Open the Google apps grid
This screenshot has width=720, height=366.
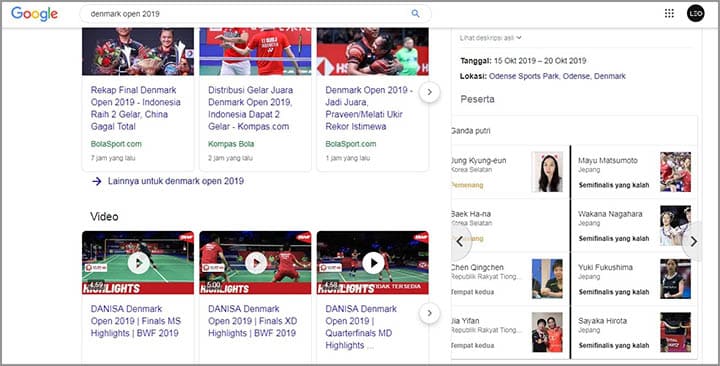tap(669, 13)
